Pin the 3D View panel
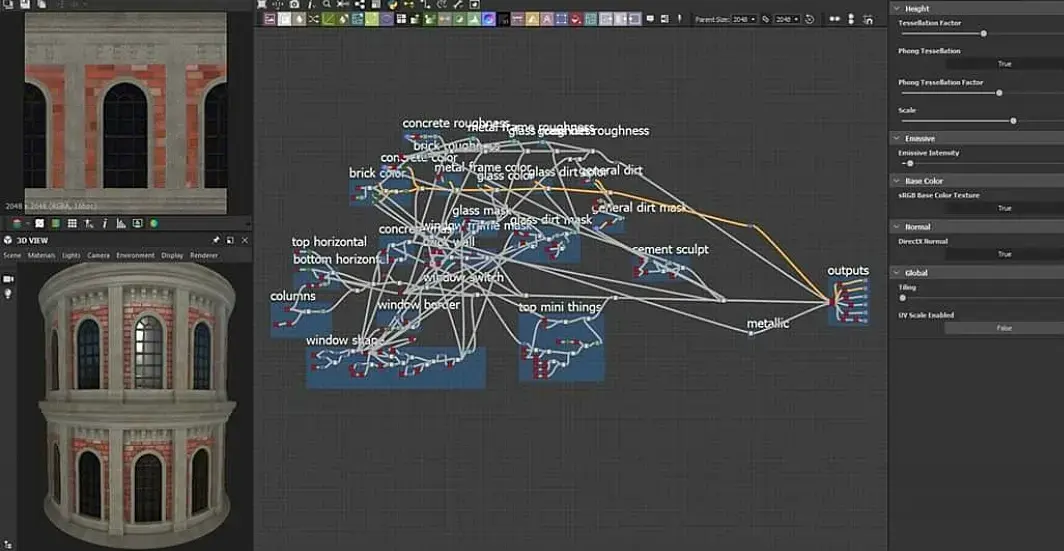The width and height of the screenshot is (1064, 551). click(216, 240)
